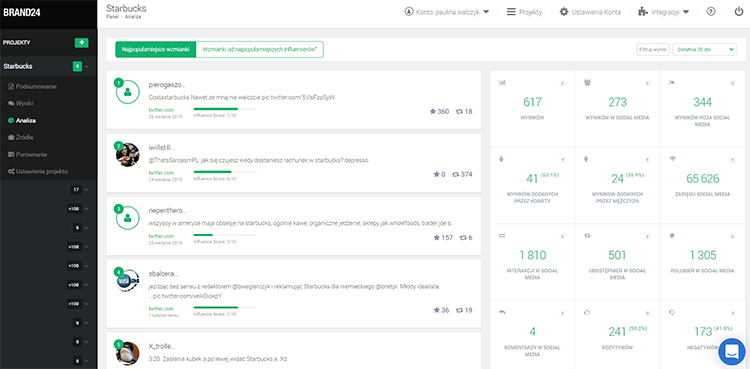Open twitter.com link on pierogaszo mention
Viewport: 750px width, 369px height.
click(x=161, y=110)
